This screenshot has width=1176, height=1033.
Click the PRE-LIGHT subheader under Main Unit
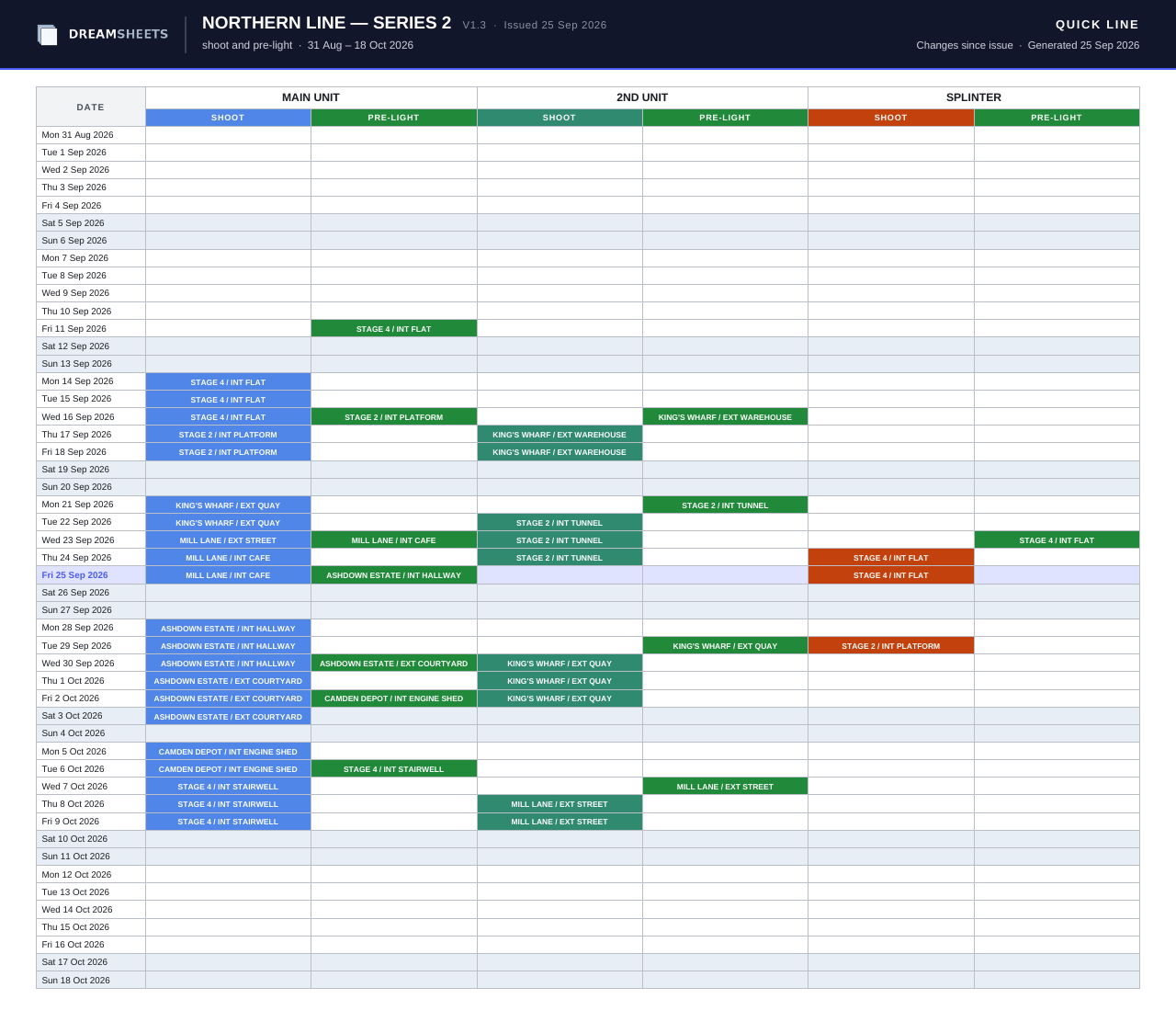click(393, 118)
